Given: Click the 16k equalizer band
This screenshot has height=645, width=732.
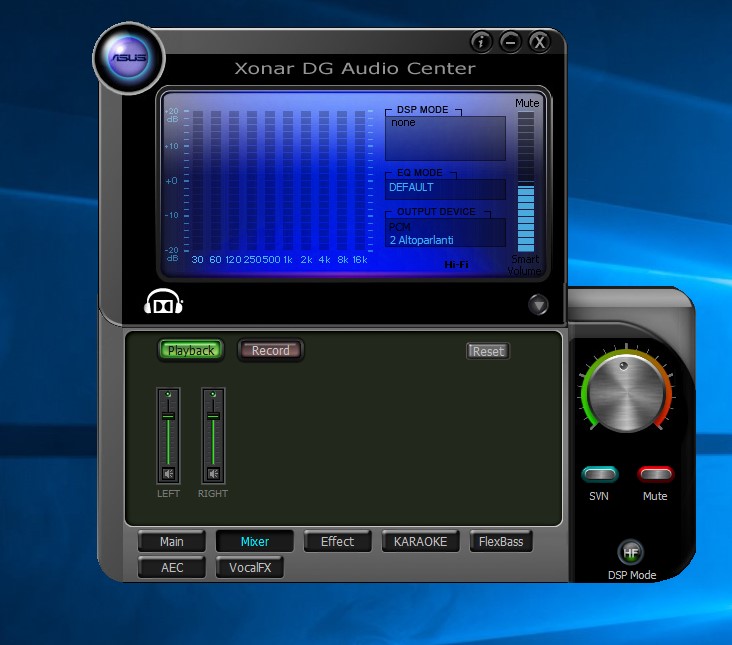Looking at the screenshot, I should coord(360,181).
